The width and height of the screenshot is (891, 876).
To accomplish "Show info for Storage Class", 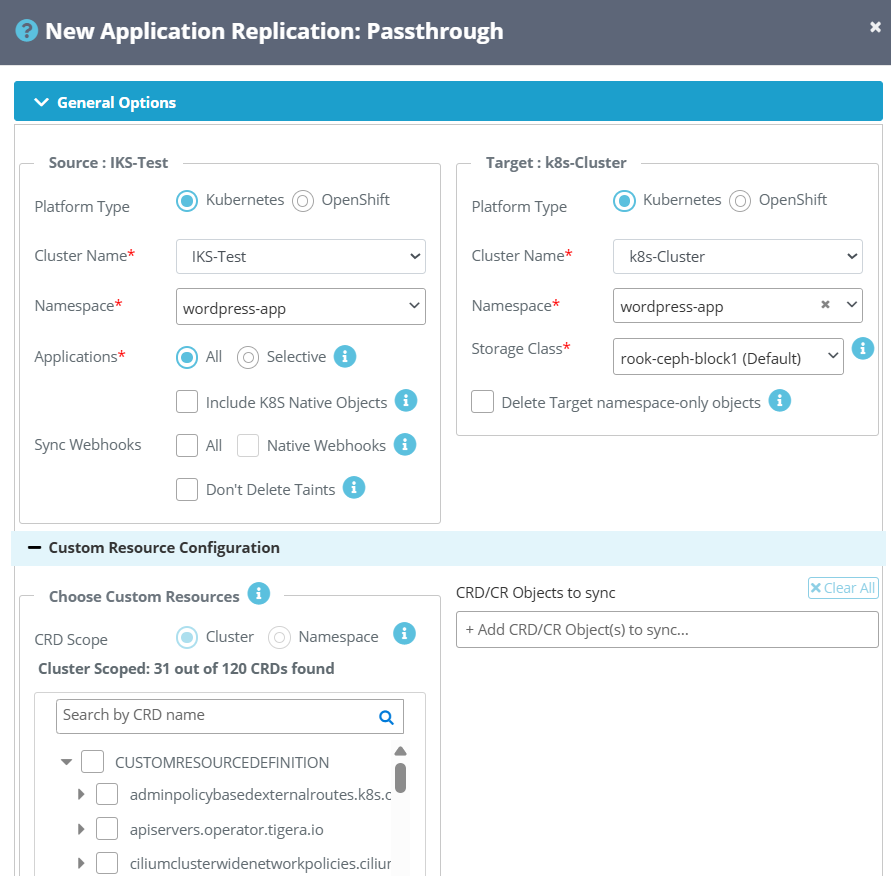I will tap(863, 348).
